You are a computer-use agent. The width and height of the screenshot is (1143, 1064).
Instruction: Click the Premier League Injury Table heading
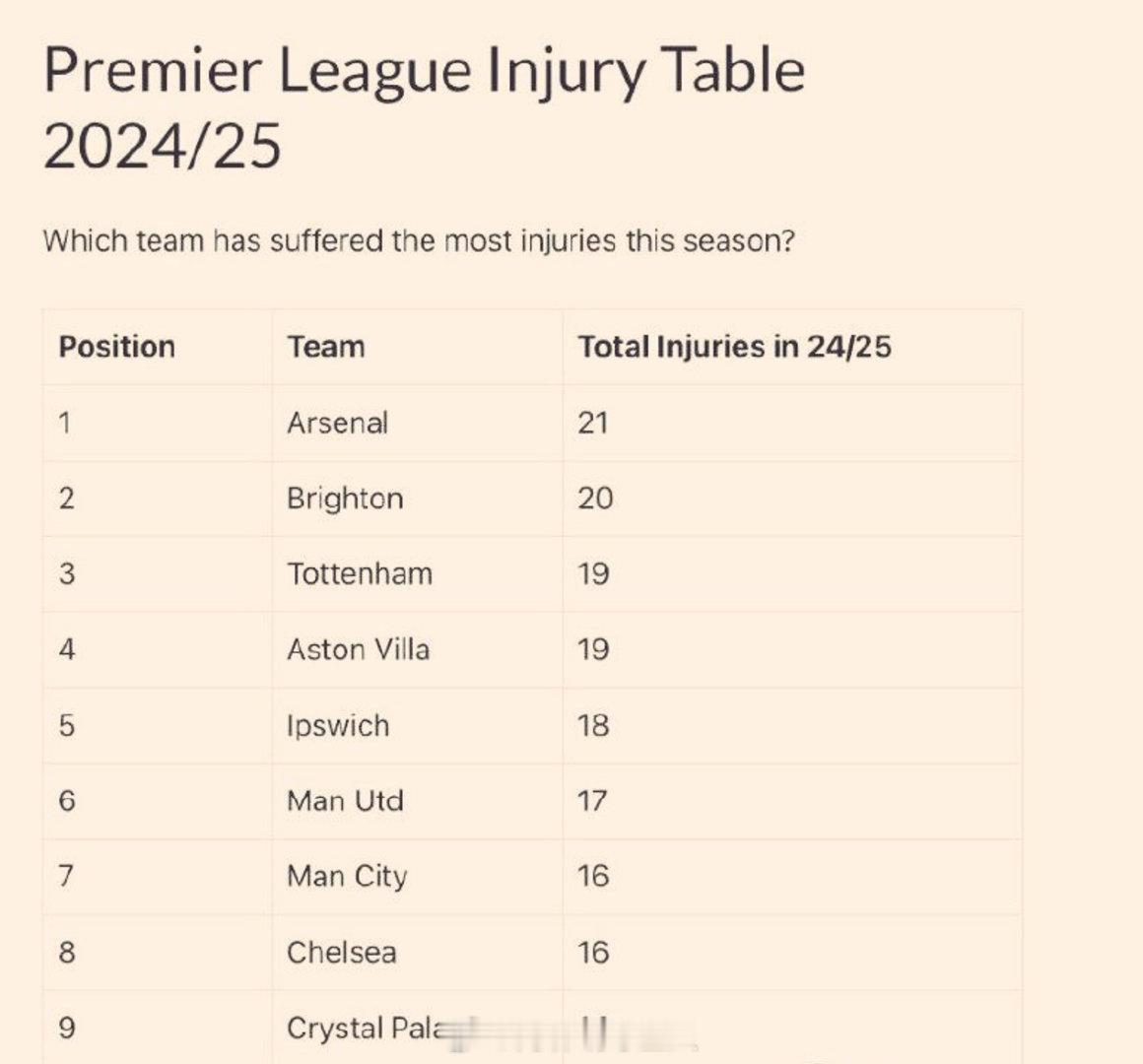click(425, 107)
